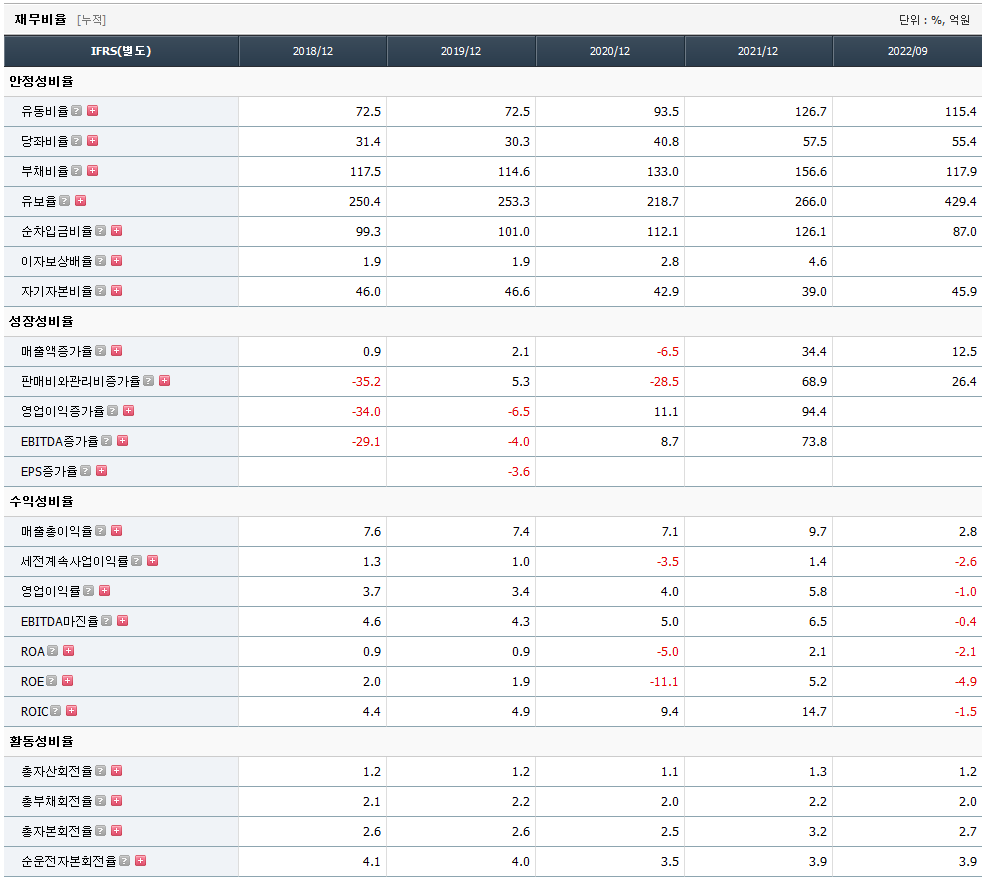
Task: Select the 2018/12 column header
Action: (x=313, y=51)
